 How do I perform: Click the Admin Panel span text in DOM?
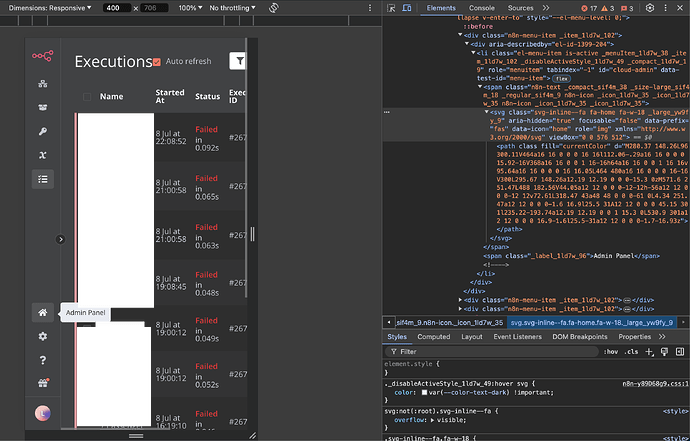tap(614, 256)
